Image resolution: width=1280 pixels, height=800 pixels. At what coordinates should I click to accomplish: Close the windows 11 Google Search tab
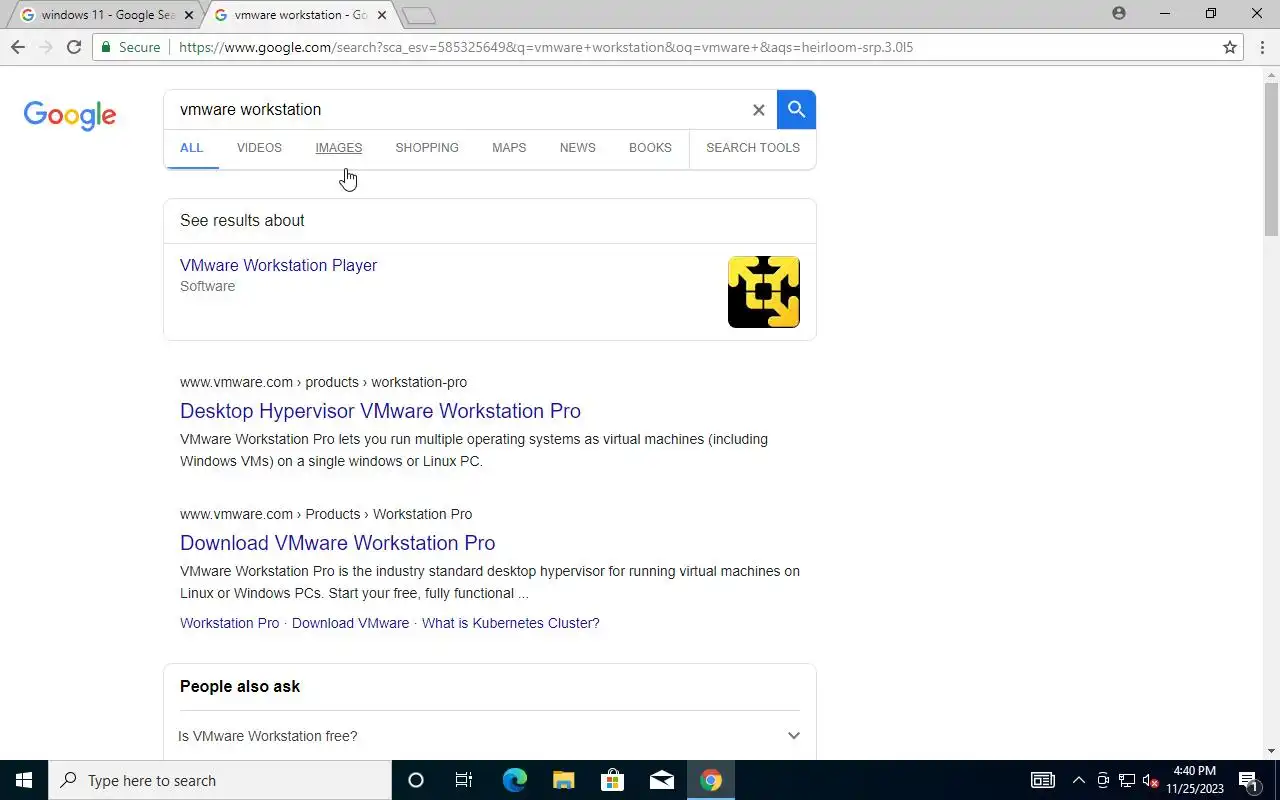pyautogui.click(x=189, y=15)
